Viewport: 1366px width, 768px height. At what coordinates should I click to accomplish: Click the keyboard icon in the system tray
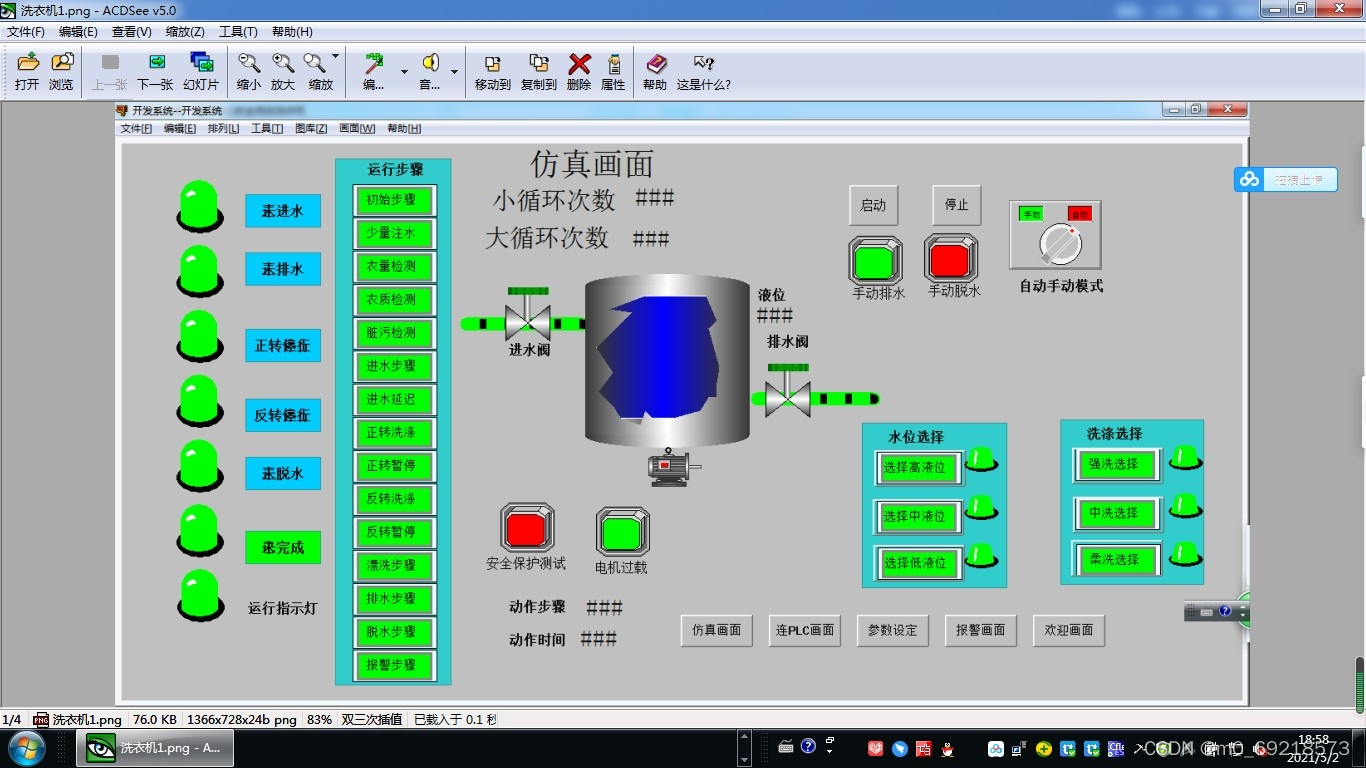point(786,746)
